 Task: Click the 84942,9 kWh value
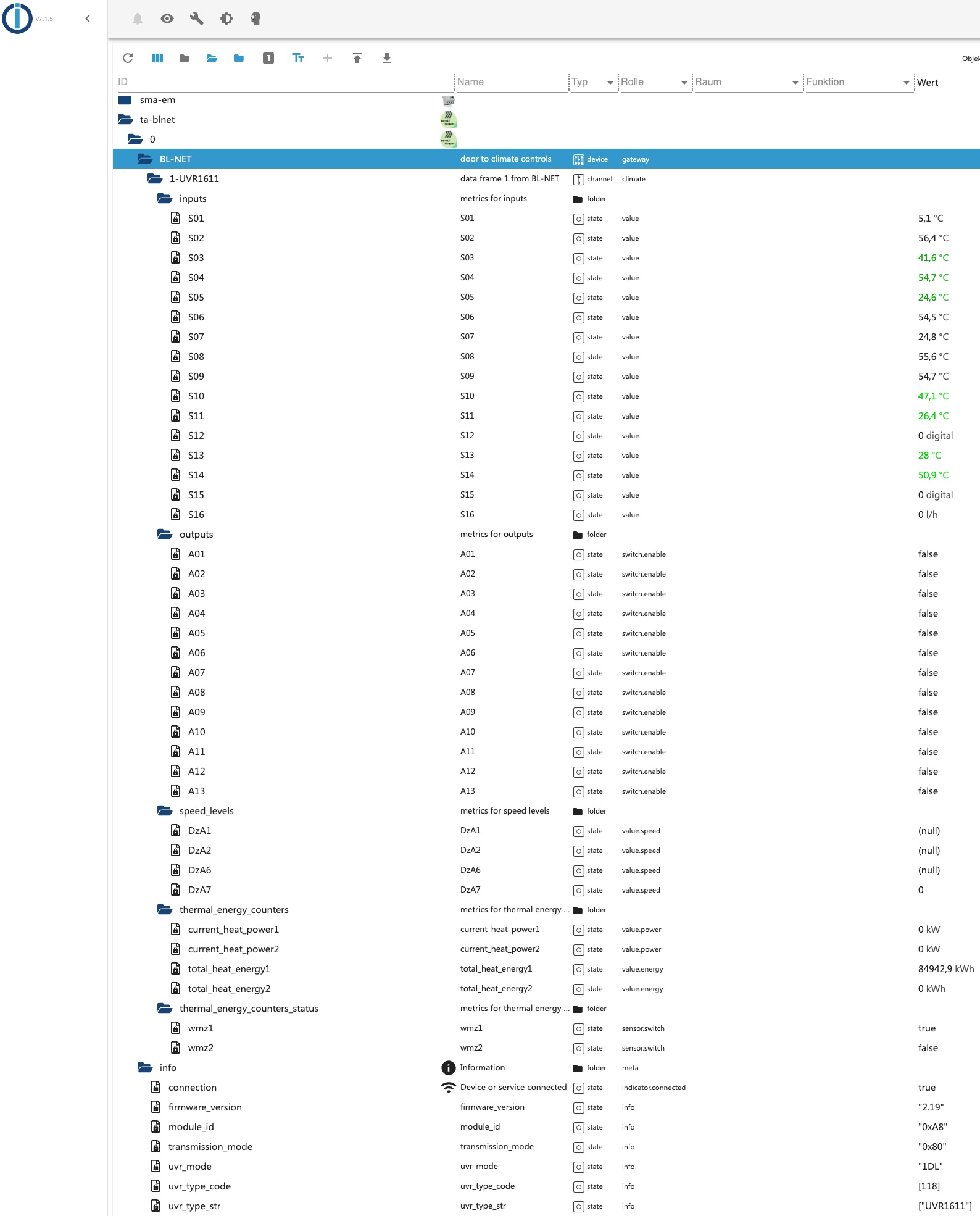pyautogui.click(x=946, y=969)
